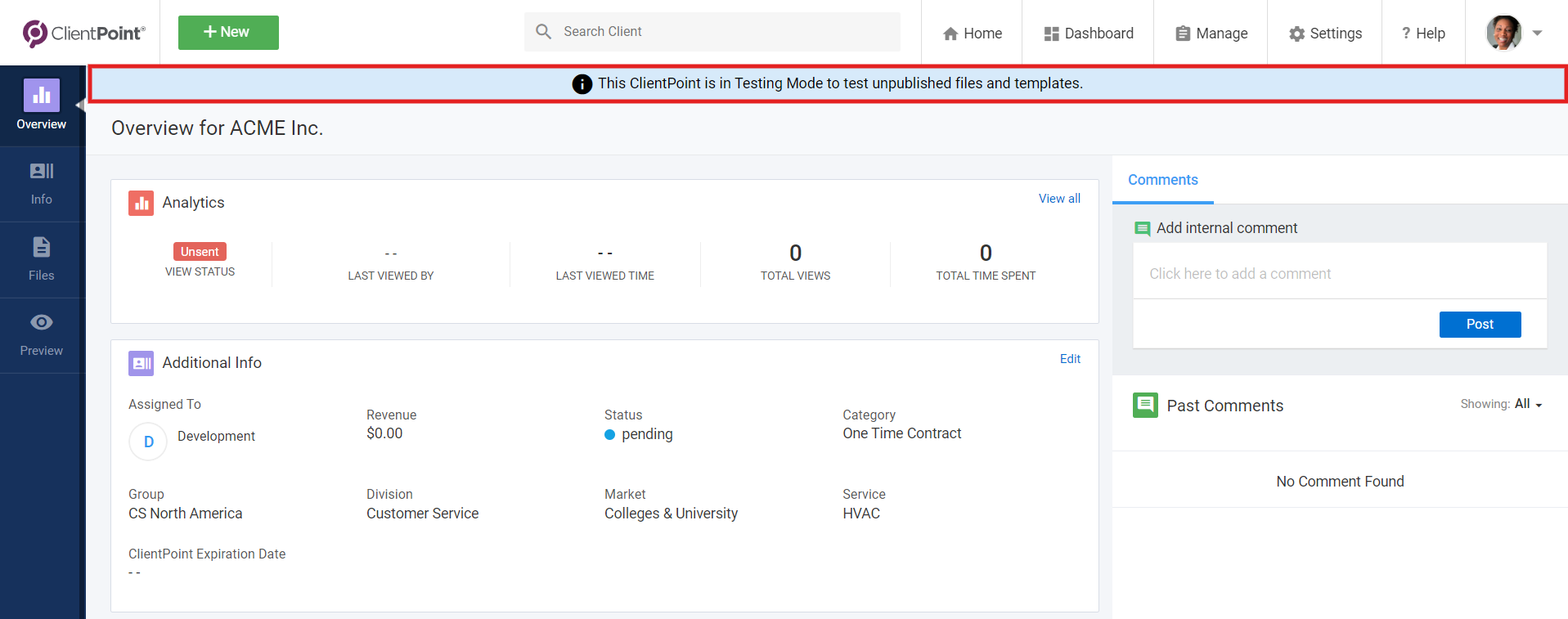Click the testing mode info icon

pos(582,83)
